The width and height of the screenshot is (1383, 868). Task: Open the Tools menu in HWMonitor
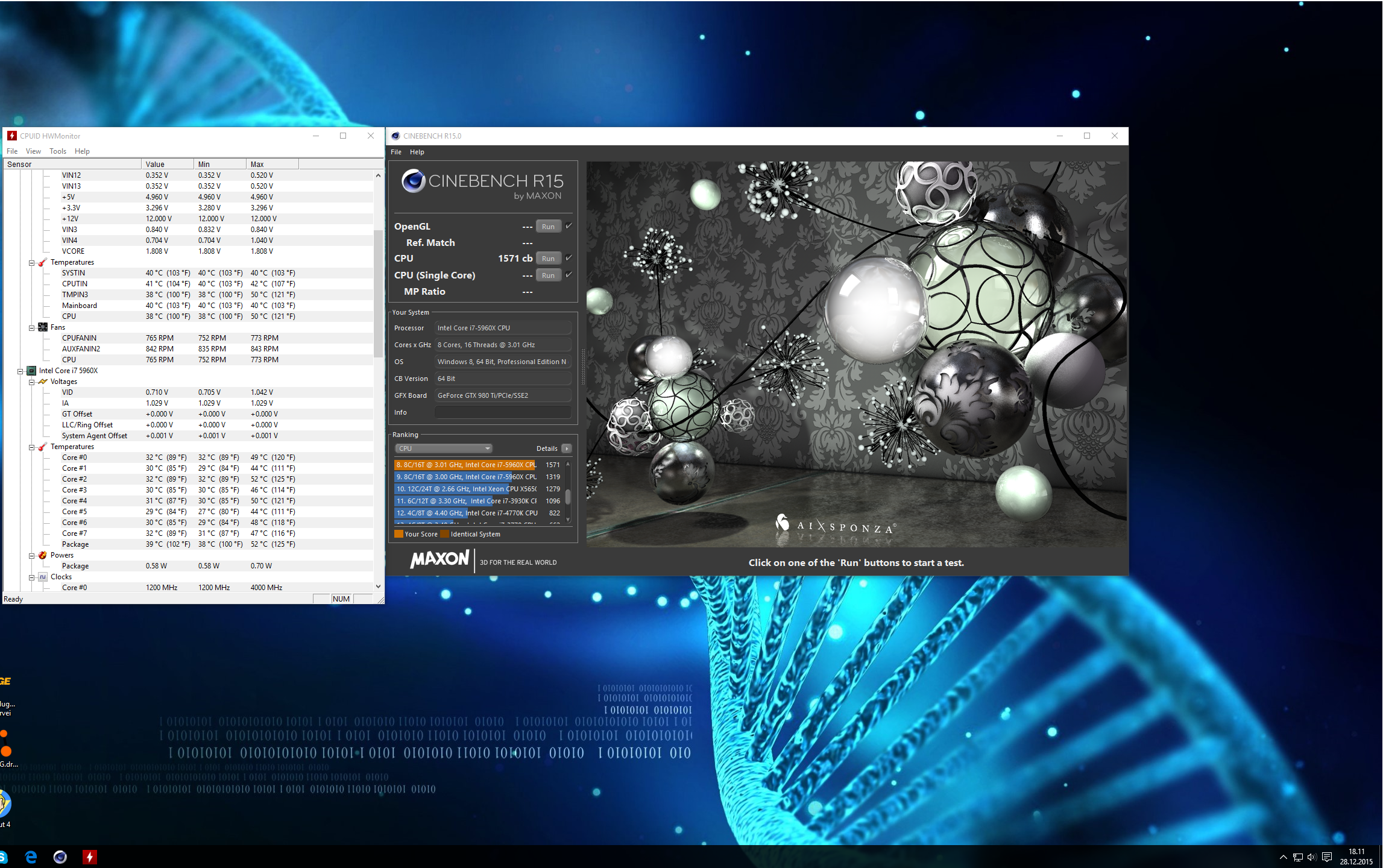pos(58,151)
